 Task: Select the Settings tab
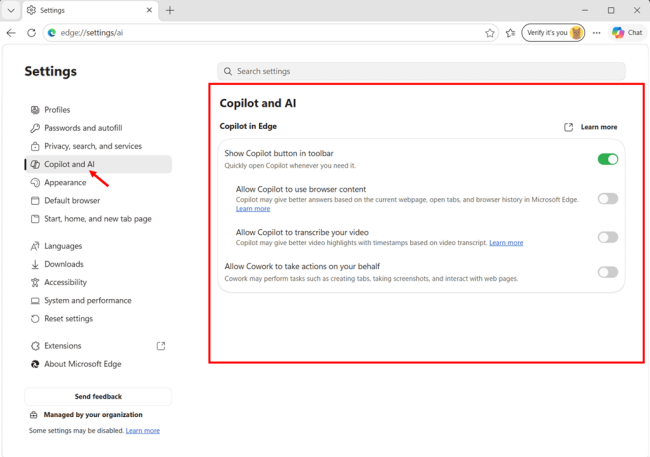90,10
